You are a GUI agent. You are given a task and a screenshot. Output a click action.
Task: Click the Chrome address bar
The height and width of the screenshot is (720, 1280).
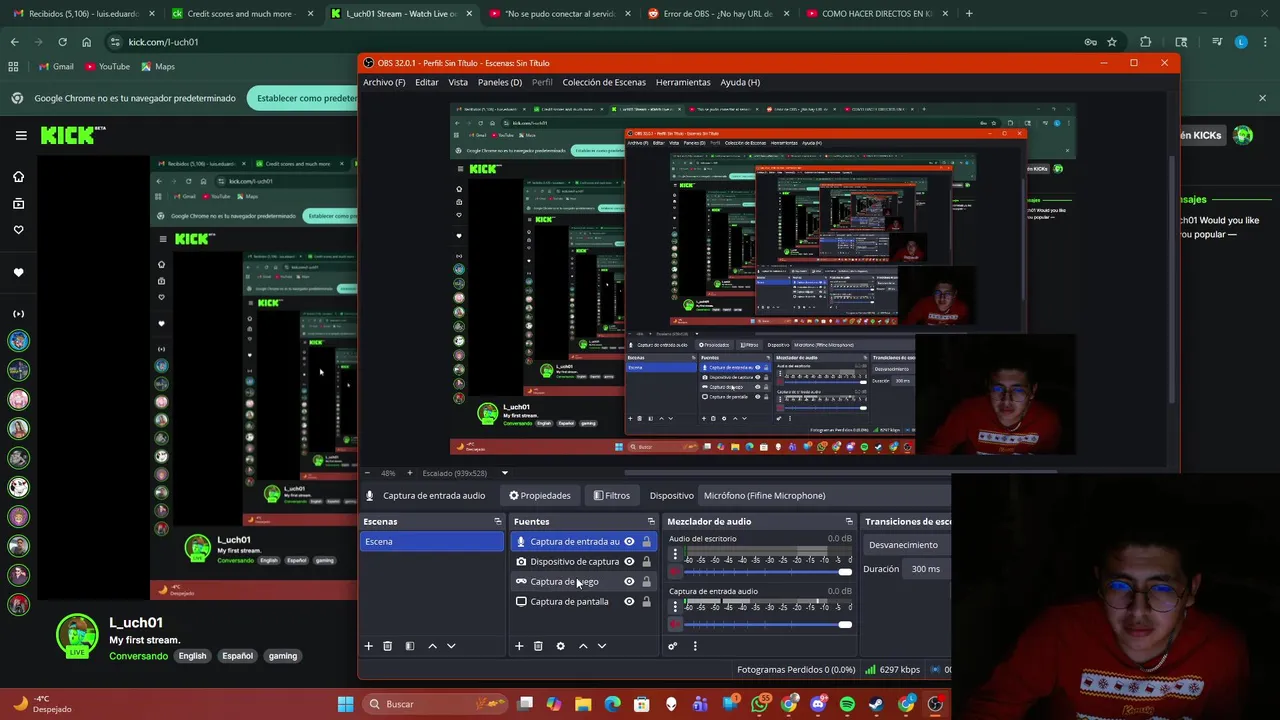click(600, 42)
